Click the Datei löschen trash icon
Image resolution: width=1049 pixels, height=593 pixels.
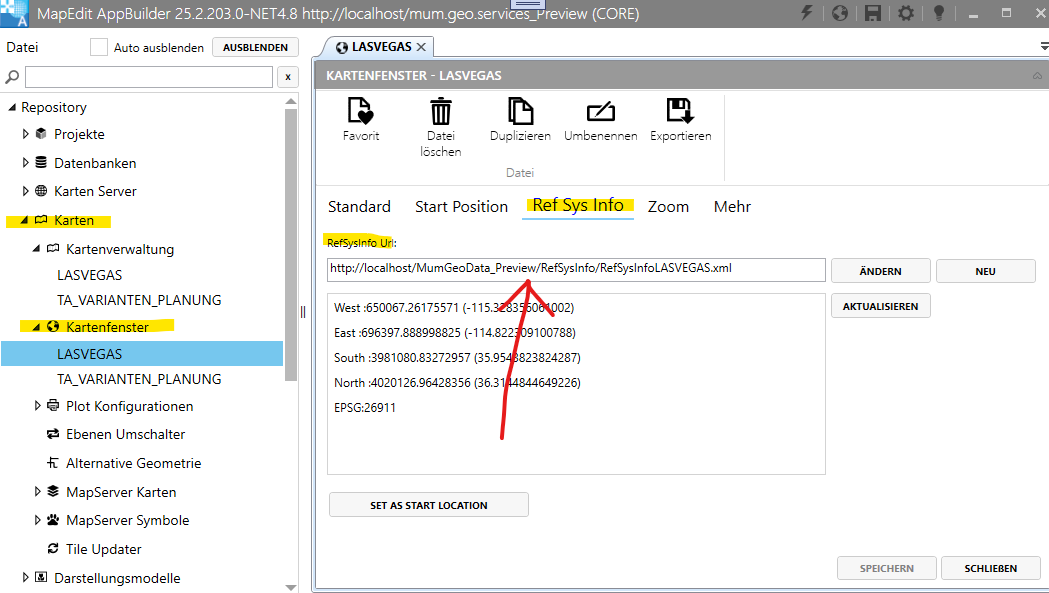441,111
